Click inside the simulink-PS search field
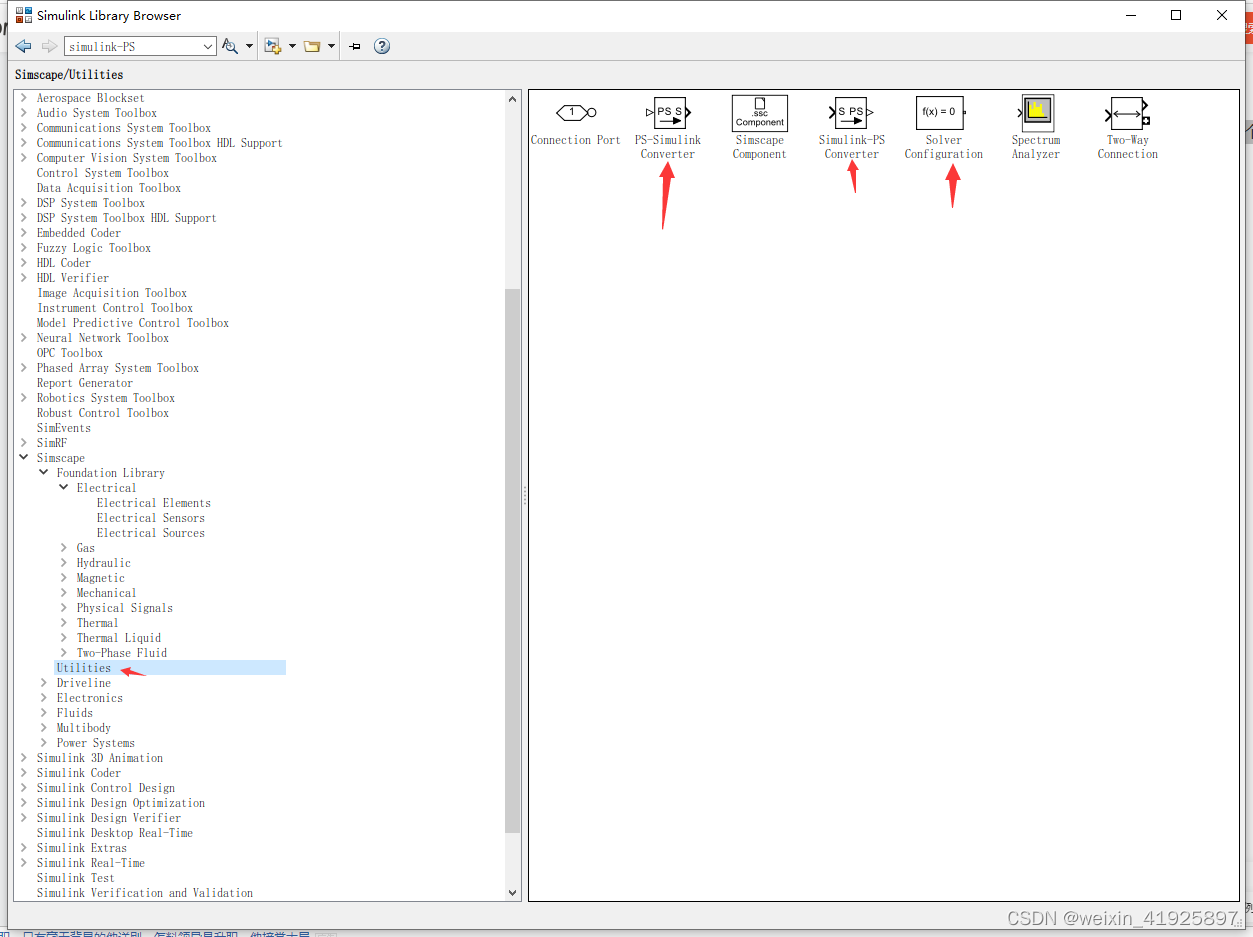 (x=132, y=46)
